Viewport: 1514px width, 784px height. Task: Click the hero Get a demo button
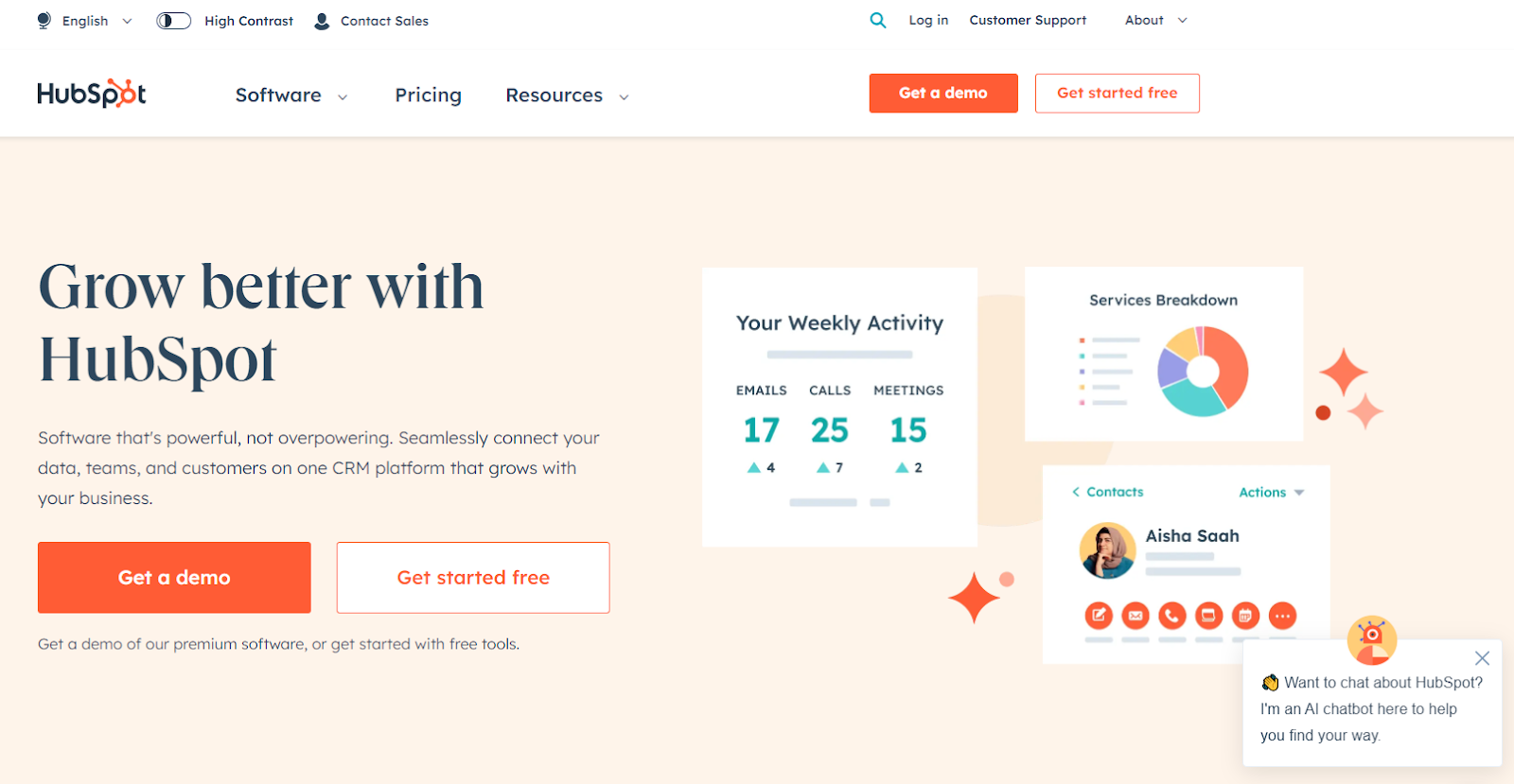[x=174, y=578]
